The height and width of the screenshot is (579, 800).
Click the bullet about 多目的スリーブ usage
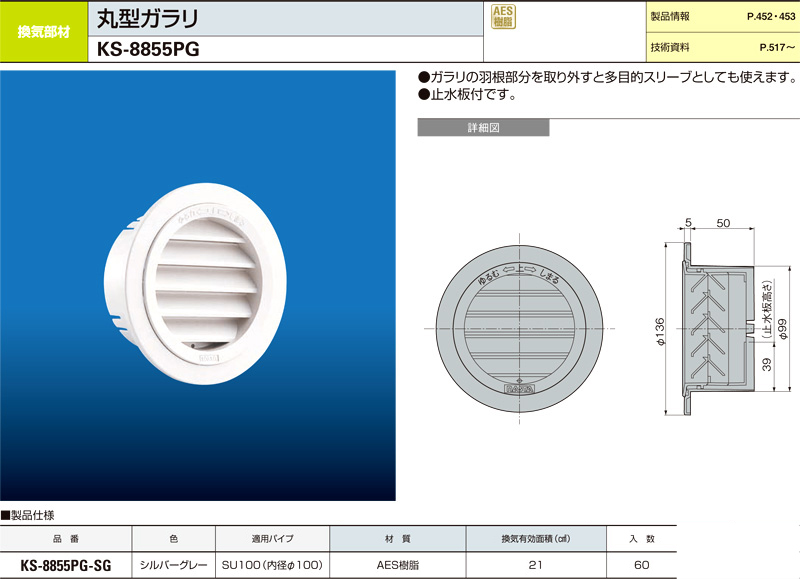[x=608, y=78]
